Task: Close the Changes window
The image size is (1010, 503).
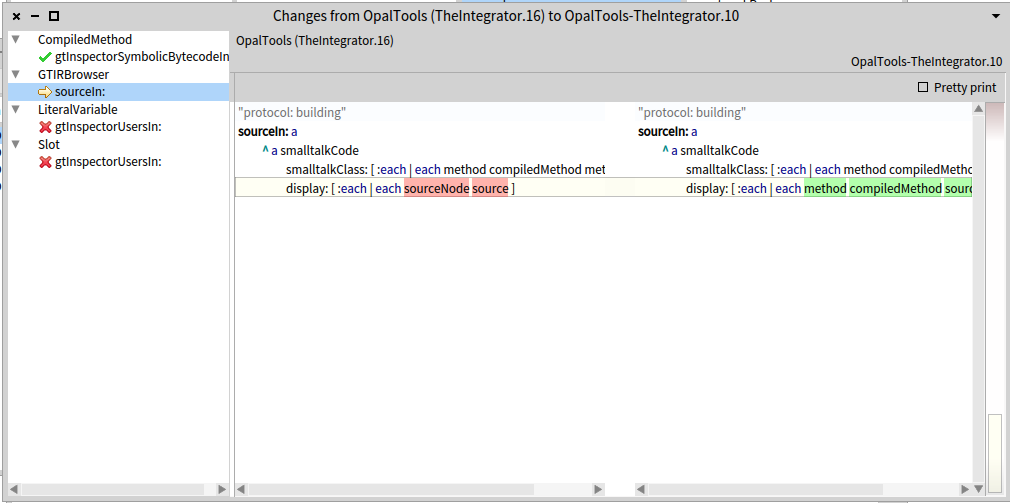Action: [17, 17]
